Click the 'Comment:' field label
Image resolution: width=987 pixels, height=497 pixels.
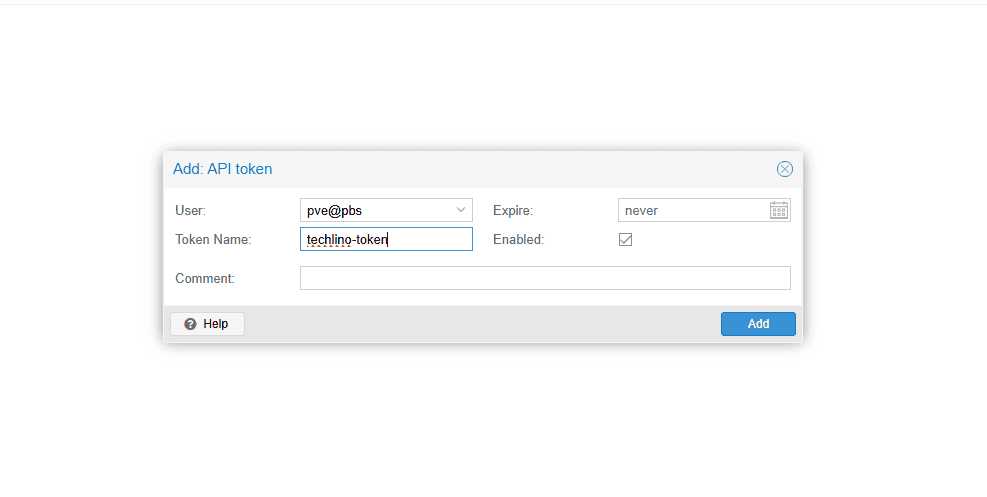[204, 279]
